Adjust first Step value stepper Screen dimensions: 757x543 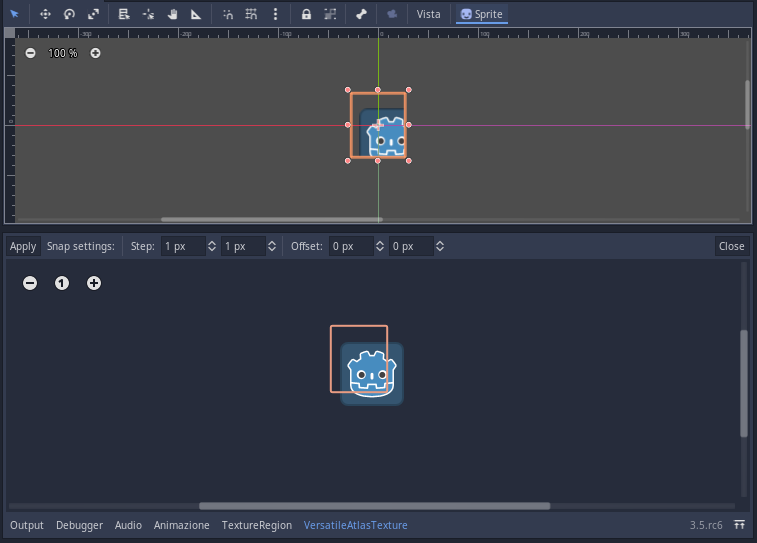point(211,246)
